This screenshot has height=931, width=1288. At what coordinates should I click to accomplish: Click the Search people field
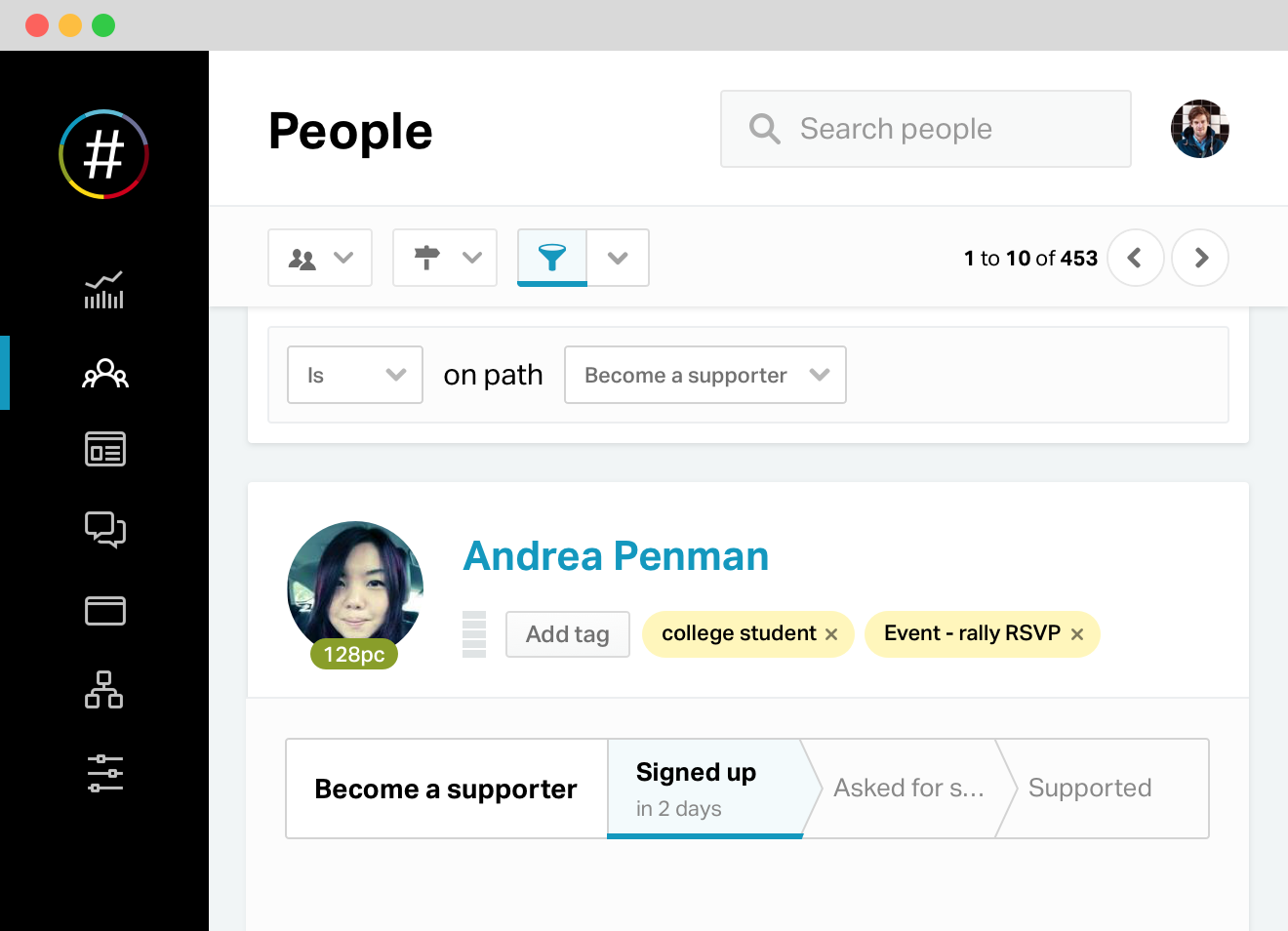point(926,129)
